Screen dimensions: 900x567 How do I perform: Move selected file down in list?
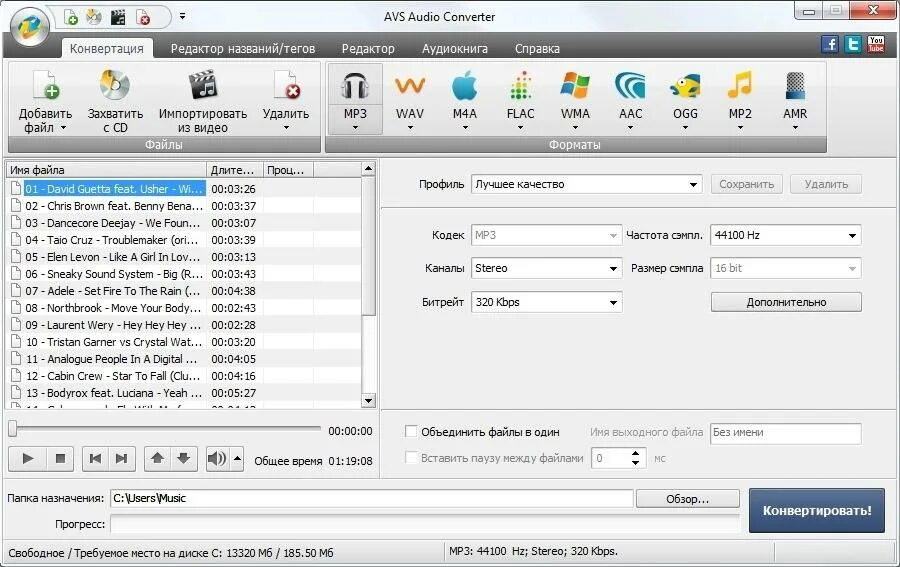click(x=184, y=458)
